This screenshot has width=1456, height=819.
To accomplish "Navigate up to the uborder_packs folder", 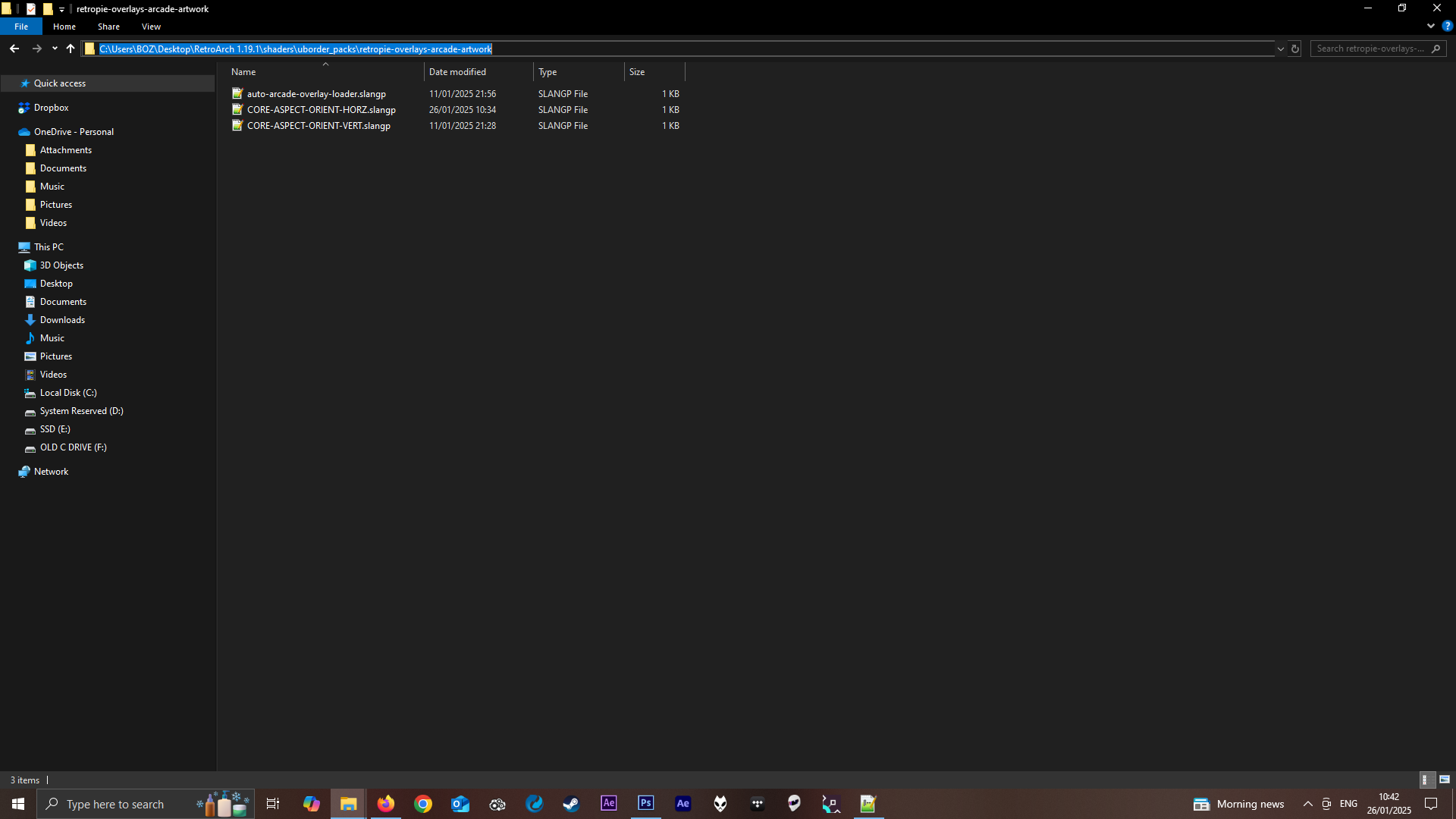I will point(70,48).
